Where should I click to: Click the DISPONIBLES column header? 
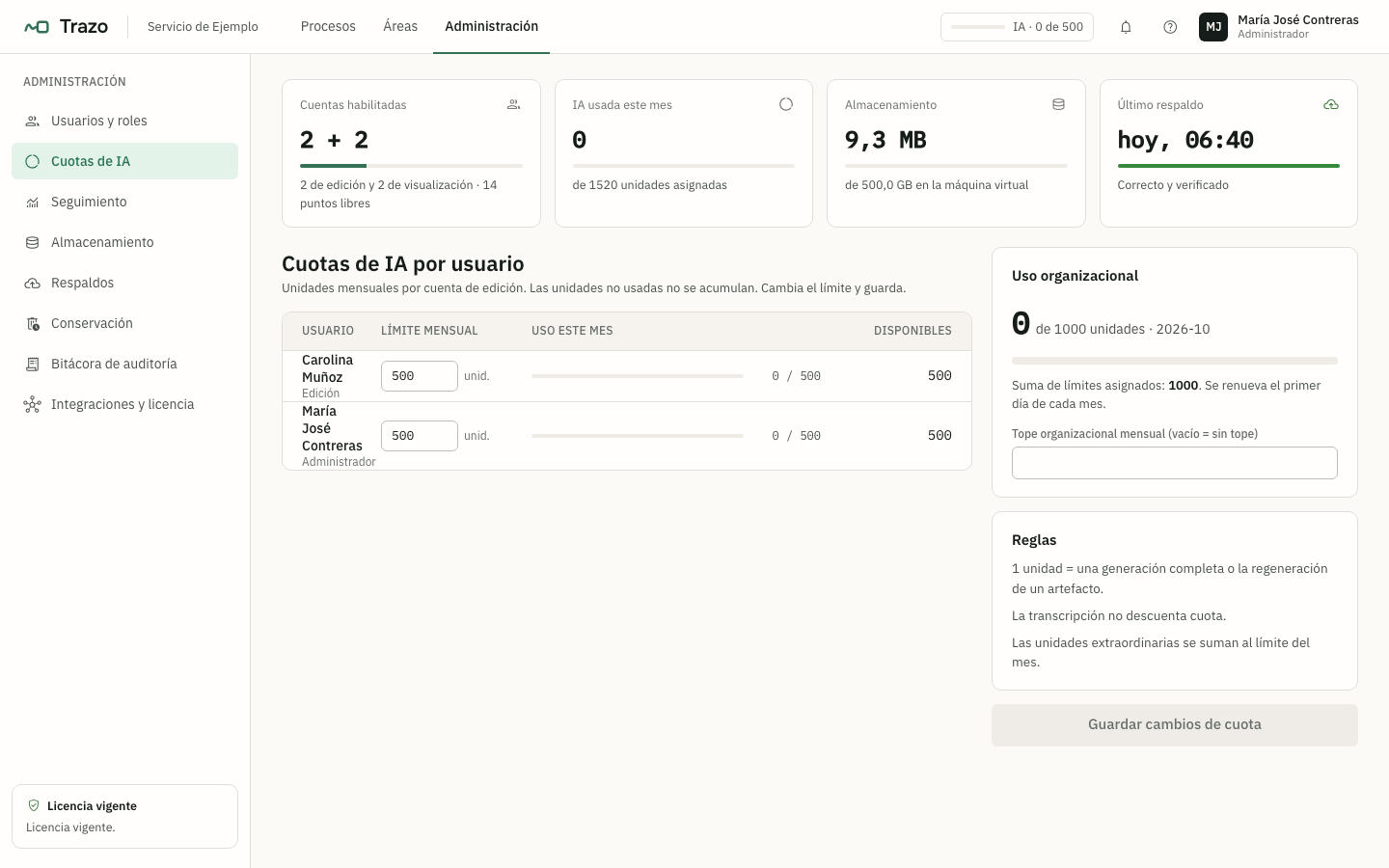(x=912, y=331)
